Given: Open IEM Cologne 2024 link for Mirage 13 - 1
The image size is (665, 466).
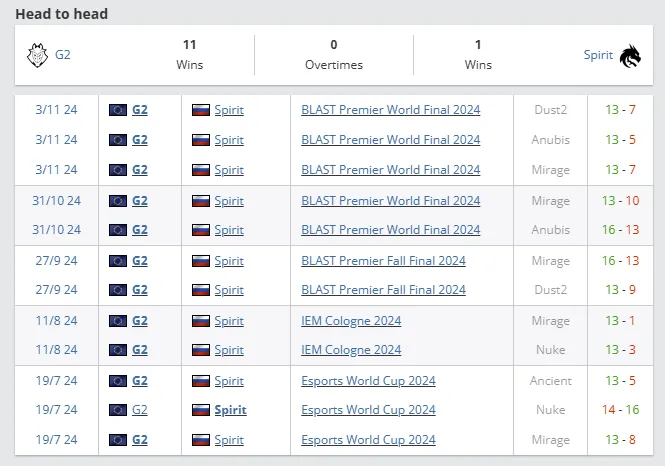Looking at the screenshot, I should coord(351,321).
